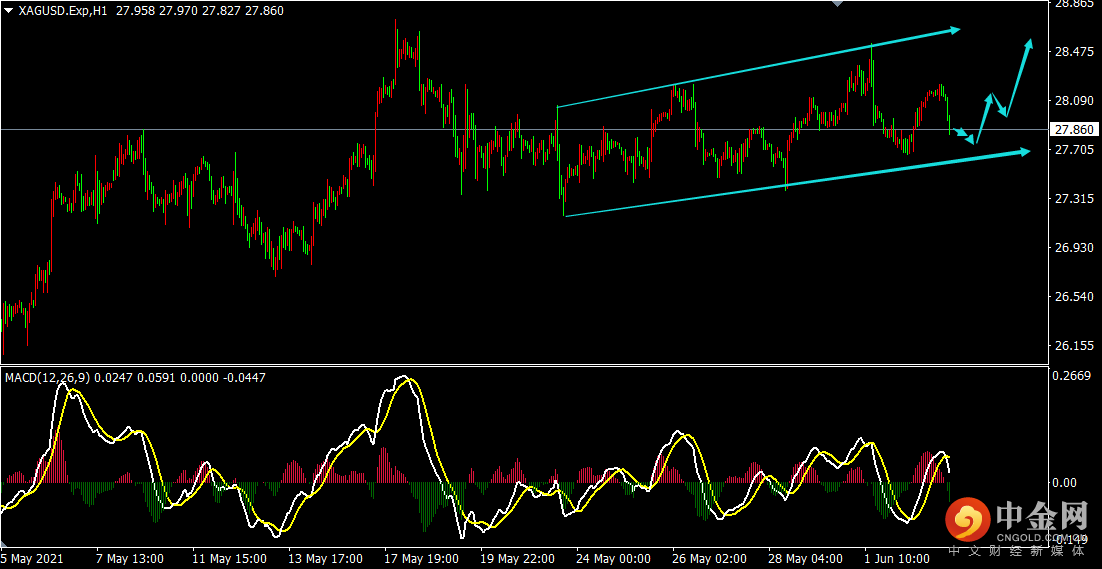
Task: Click the tall cyan projection arrow at far right
Action: point(1020,75)
